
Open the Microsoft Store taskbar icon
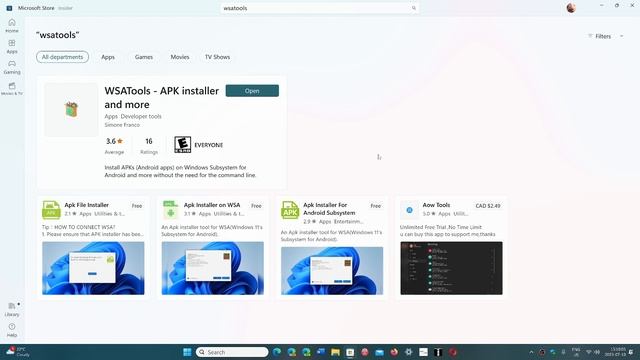[350, 352]
